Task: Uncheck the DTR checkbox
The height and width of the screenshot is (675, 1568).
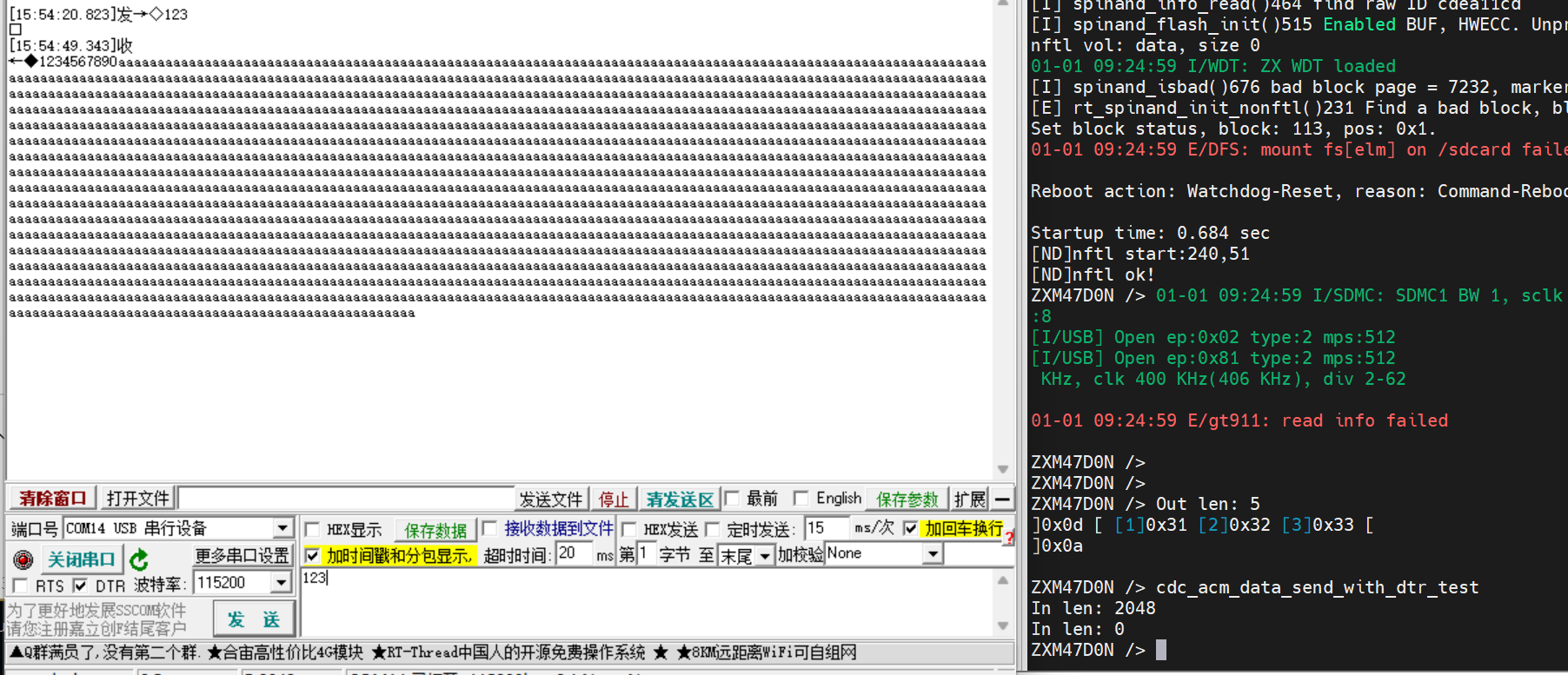Action: pos(80,586)
